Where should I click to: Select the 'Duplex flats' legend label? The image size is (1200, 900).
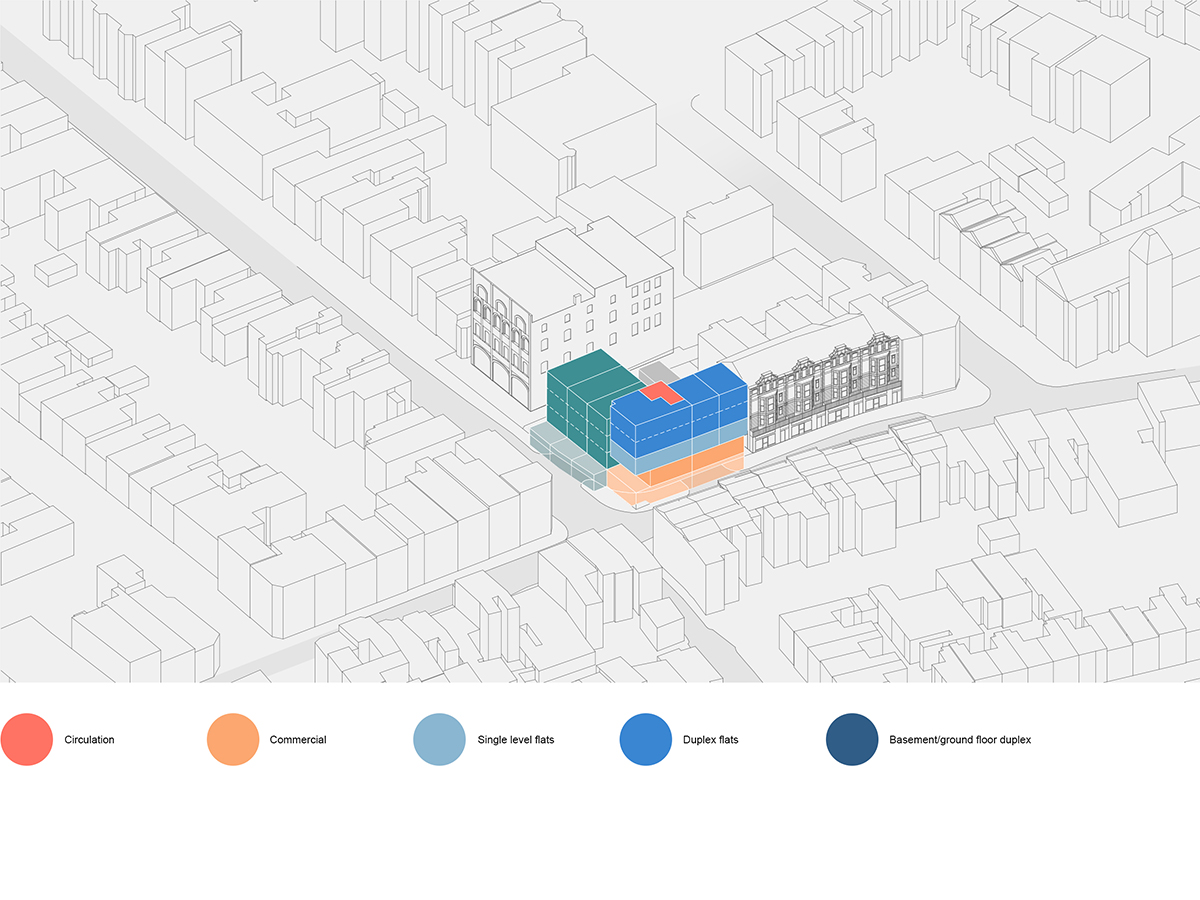pos(710,740)
